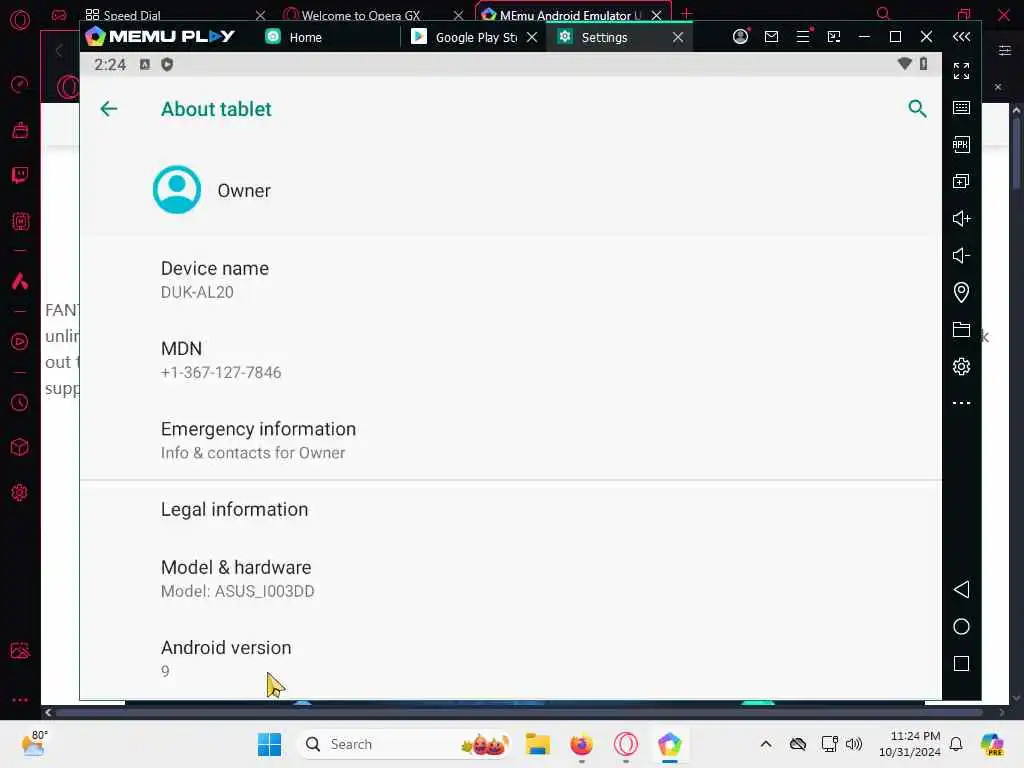1024x768 pixels.
Task: Open the MEmu key mapping keyboard icon
Action: pyautogui.click(x=961, y=108)
